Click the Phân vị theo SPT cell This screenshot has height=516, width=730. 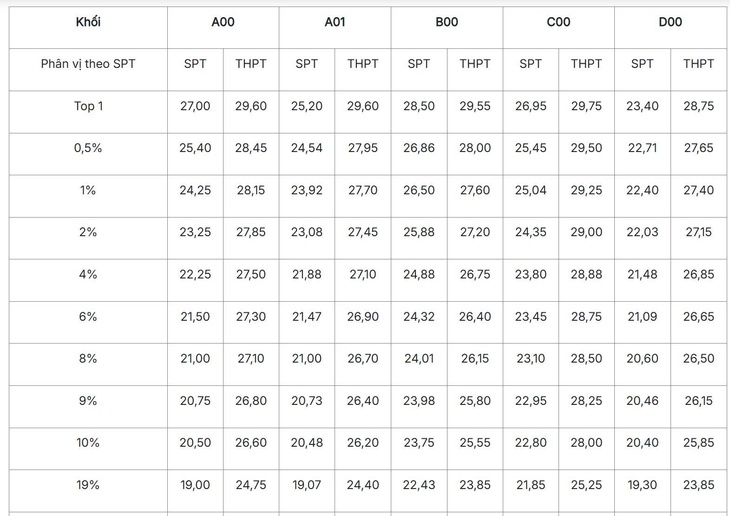(x=88, y=69)
